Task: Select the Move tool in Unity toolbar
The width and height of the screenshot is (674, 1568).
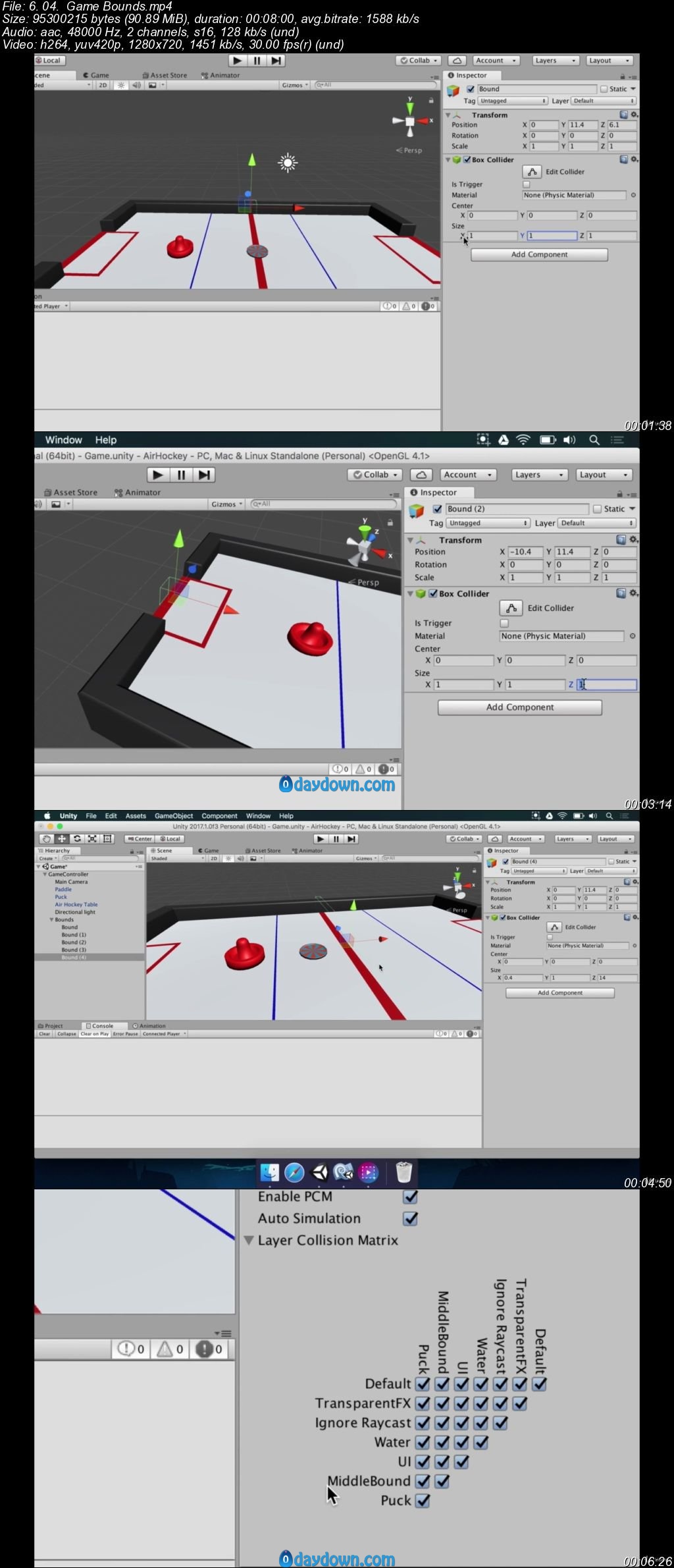Action: [x=62, y=838]
